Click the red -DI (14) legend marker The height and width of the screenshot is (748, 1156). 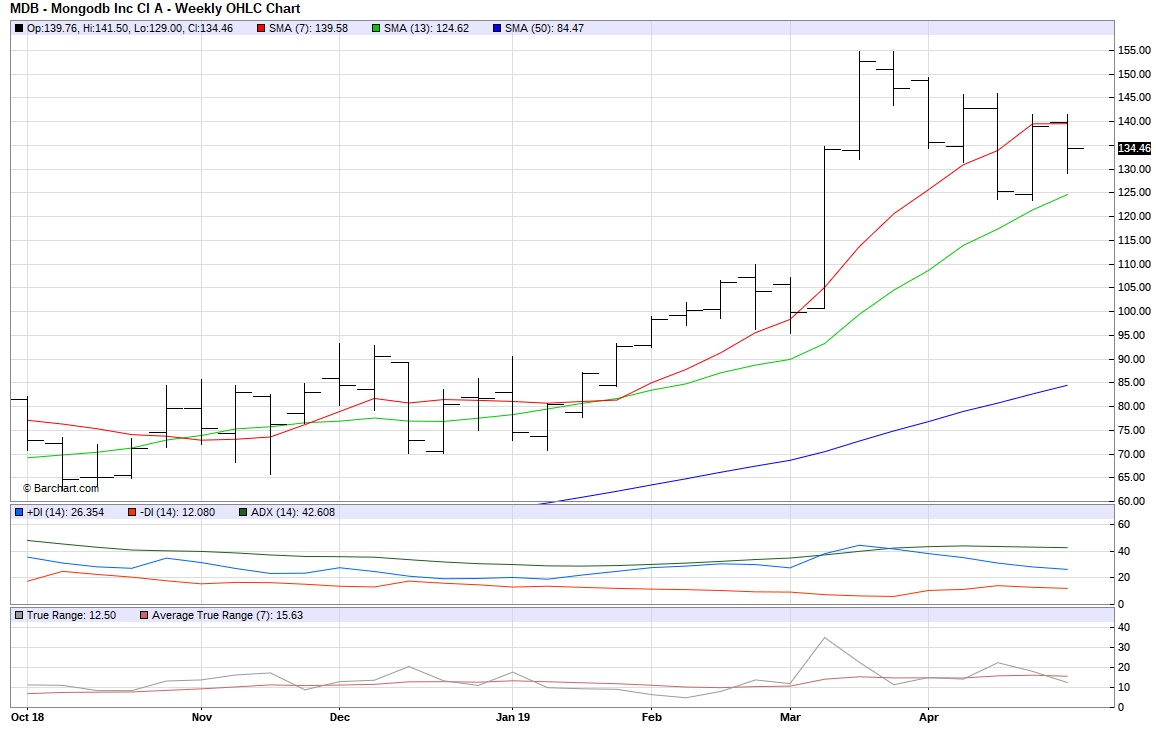point(131,512)
